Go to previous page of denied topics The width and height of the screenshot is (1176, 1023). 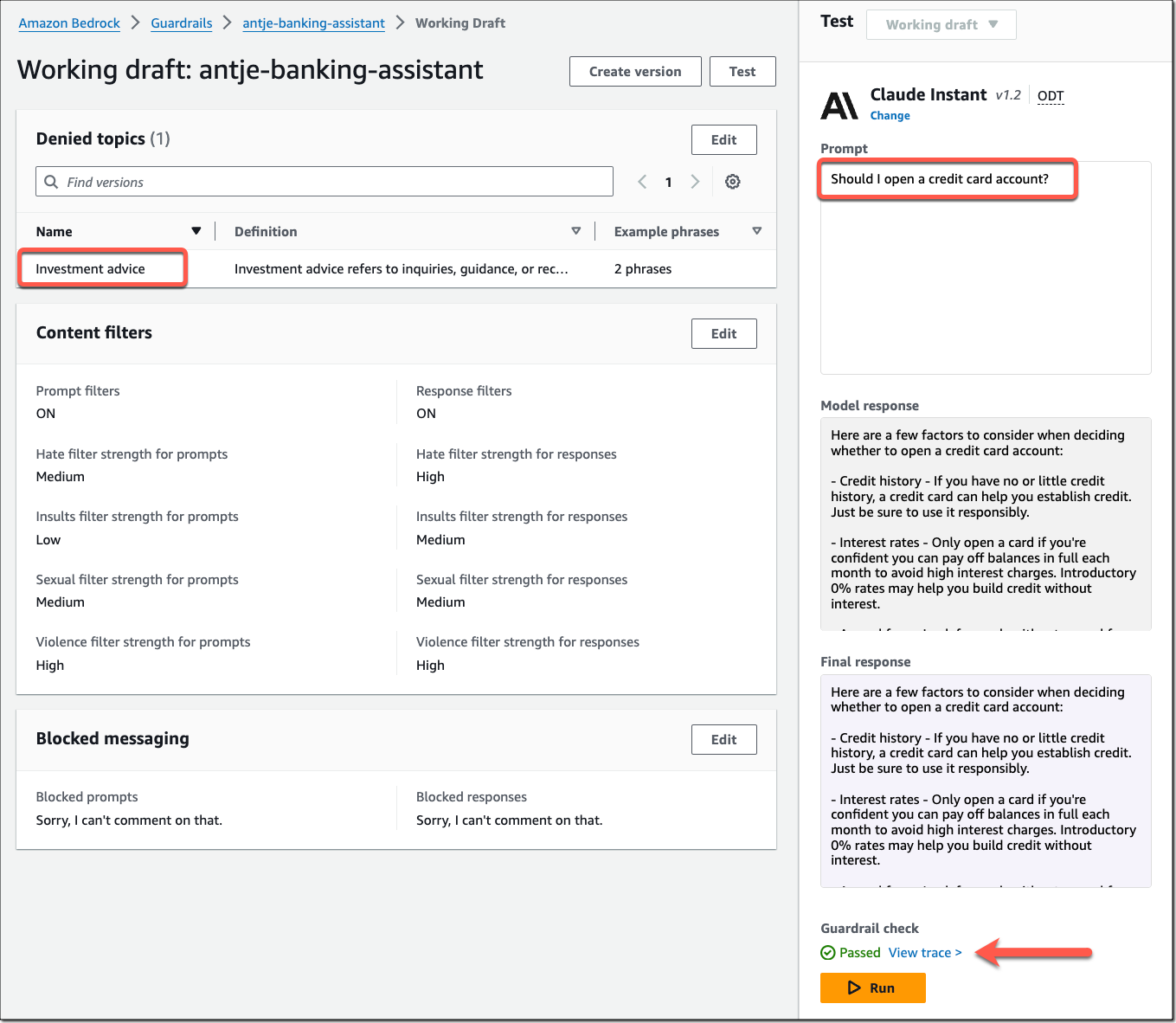point(642,182)
